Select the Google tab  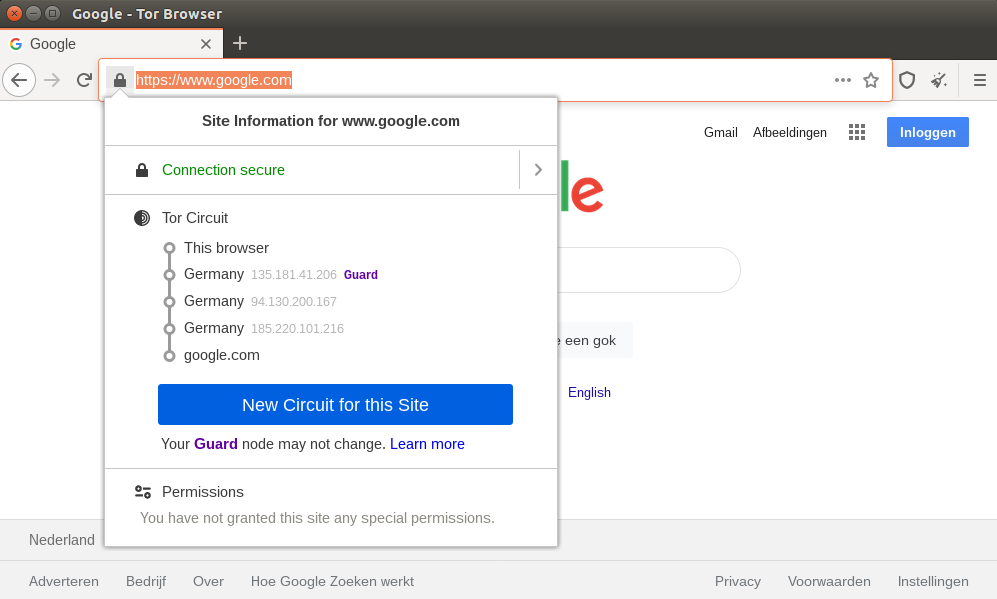click(111, 44)
